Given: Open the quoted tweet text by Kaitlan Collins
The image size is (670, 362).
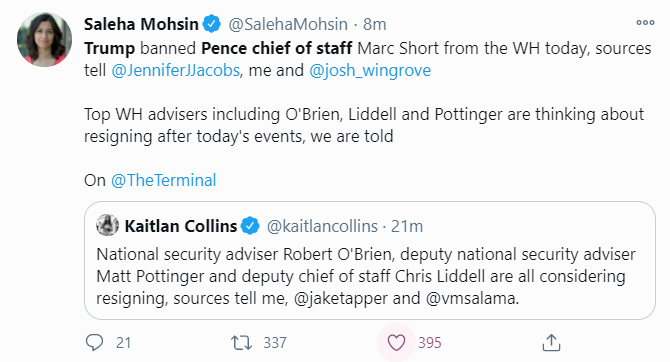Looking at the screenshot, I should (366, 276).
